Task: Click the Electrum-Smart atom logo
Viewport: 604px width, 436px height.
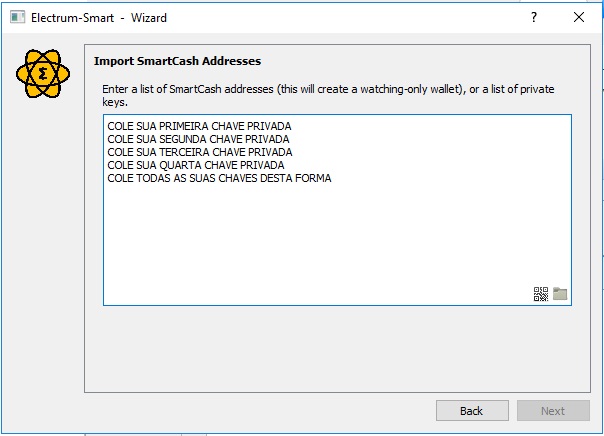Action: point(43,73)
